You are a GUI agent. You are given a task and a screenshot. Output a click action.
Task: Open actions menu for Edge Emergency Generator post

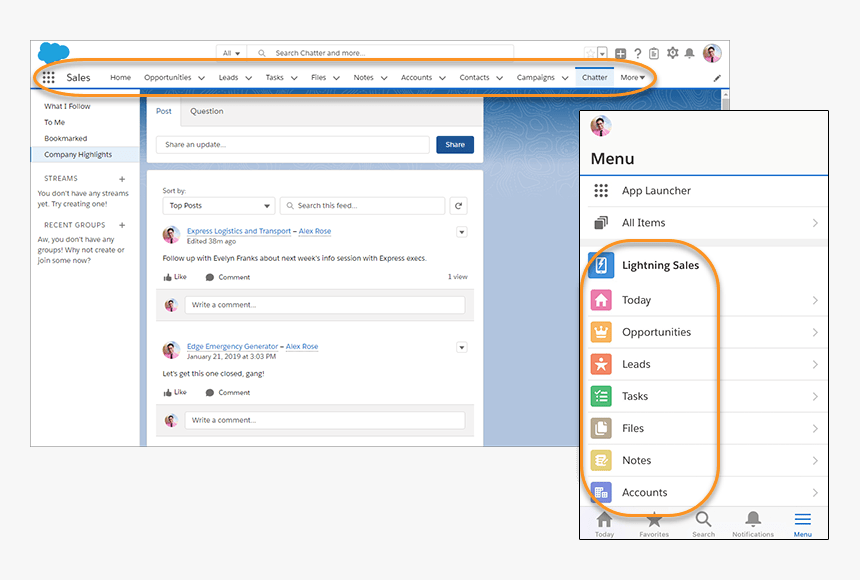click(x=462, y=347)
